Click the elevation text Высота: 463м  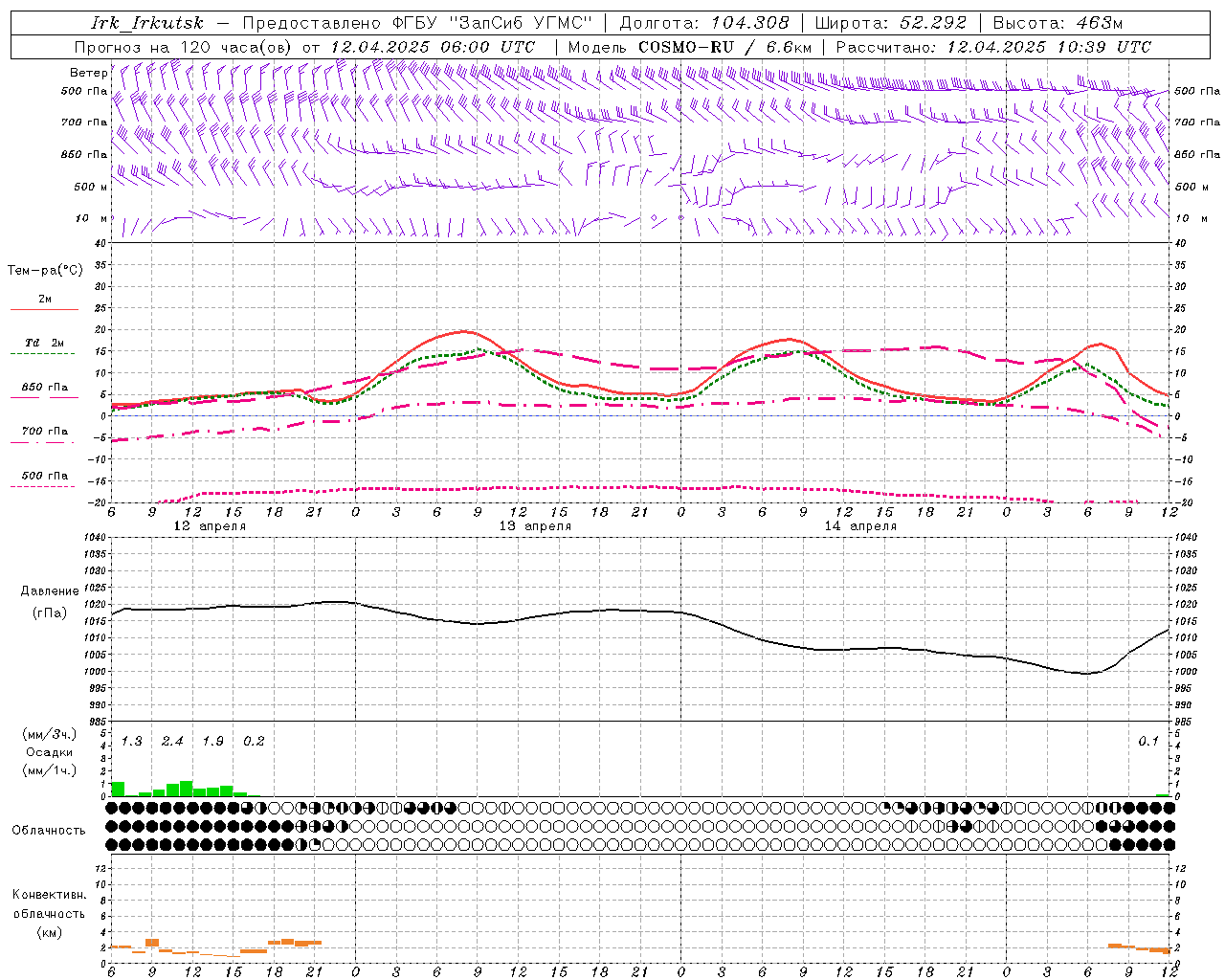pos(1058,23)
